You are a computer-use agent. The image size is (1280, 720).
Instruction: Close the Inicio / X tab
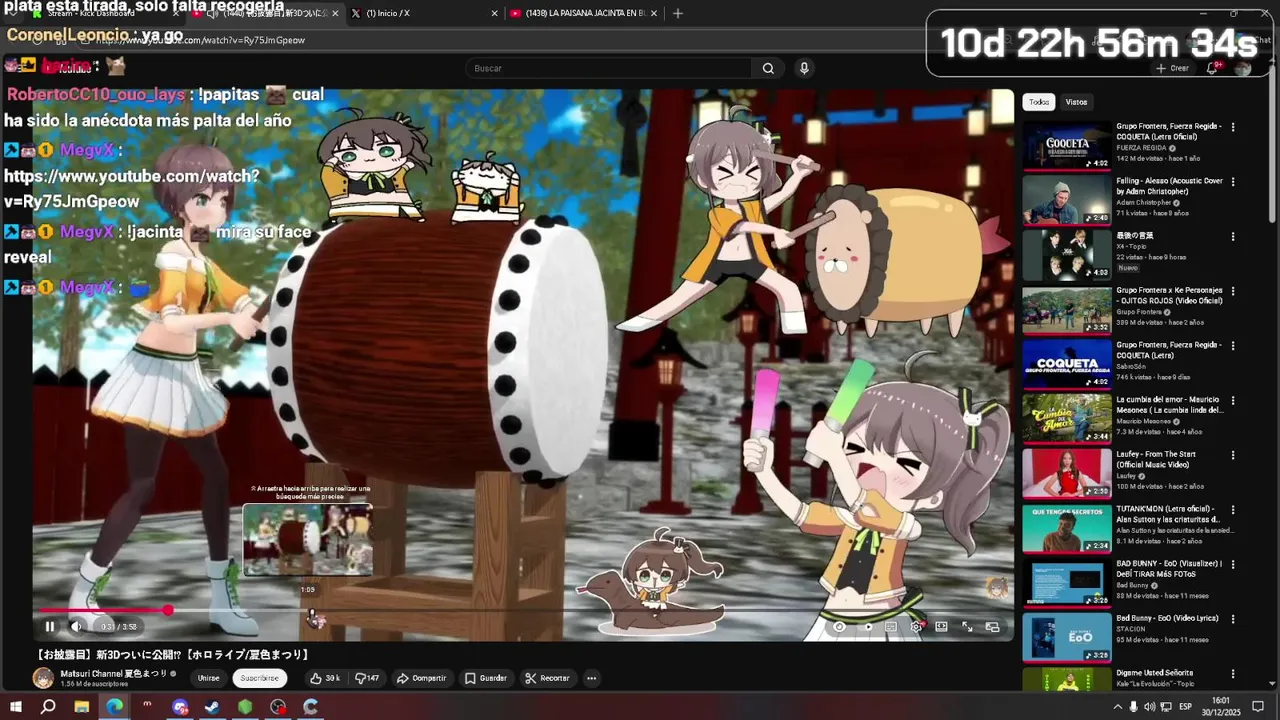[x=494, y=13]
